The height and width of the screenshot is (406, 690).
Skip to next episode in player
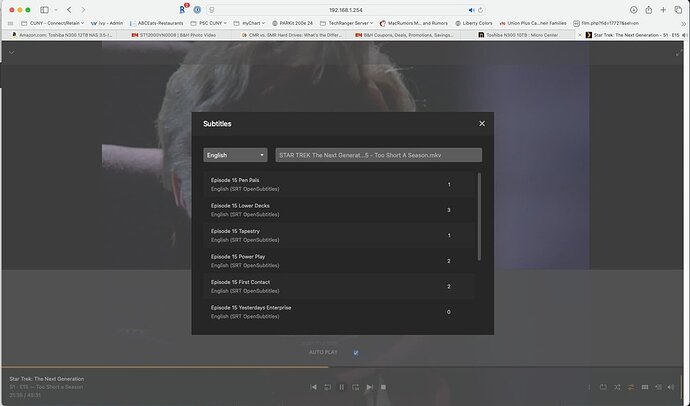pos(370,387)
